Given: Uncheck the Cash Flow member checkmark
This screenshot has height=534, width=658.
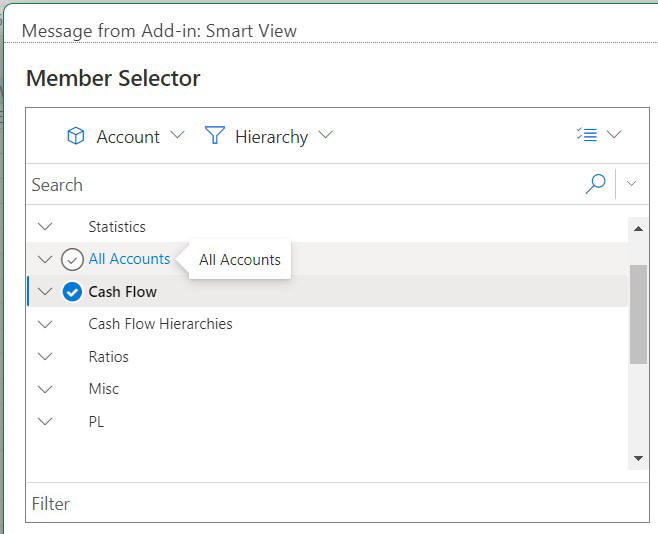Looking at the screenshot, I should click(x=72, y=292).
